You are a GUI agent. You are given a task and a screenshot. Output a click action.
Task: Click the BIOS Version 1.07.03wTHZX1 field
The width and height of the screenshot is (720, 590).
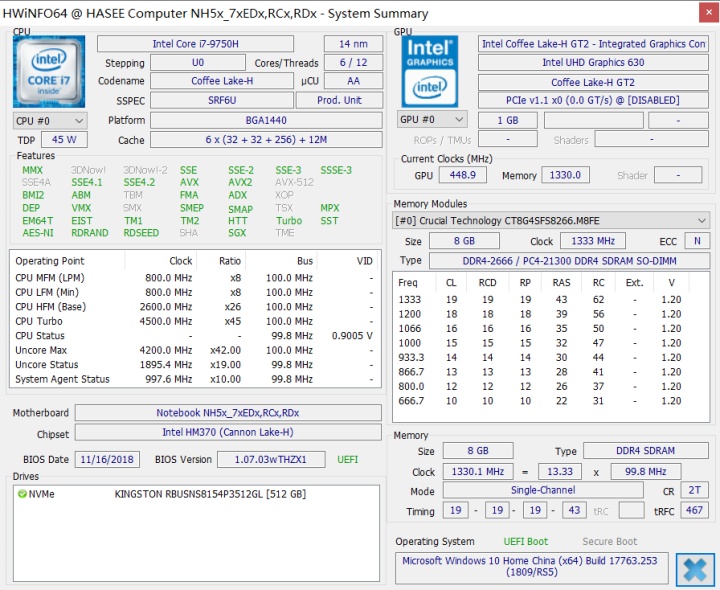click(271, 459)
